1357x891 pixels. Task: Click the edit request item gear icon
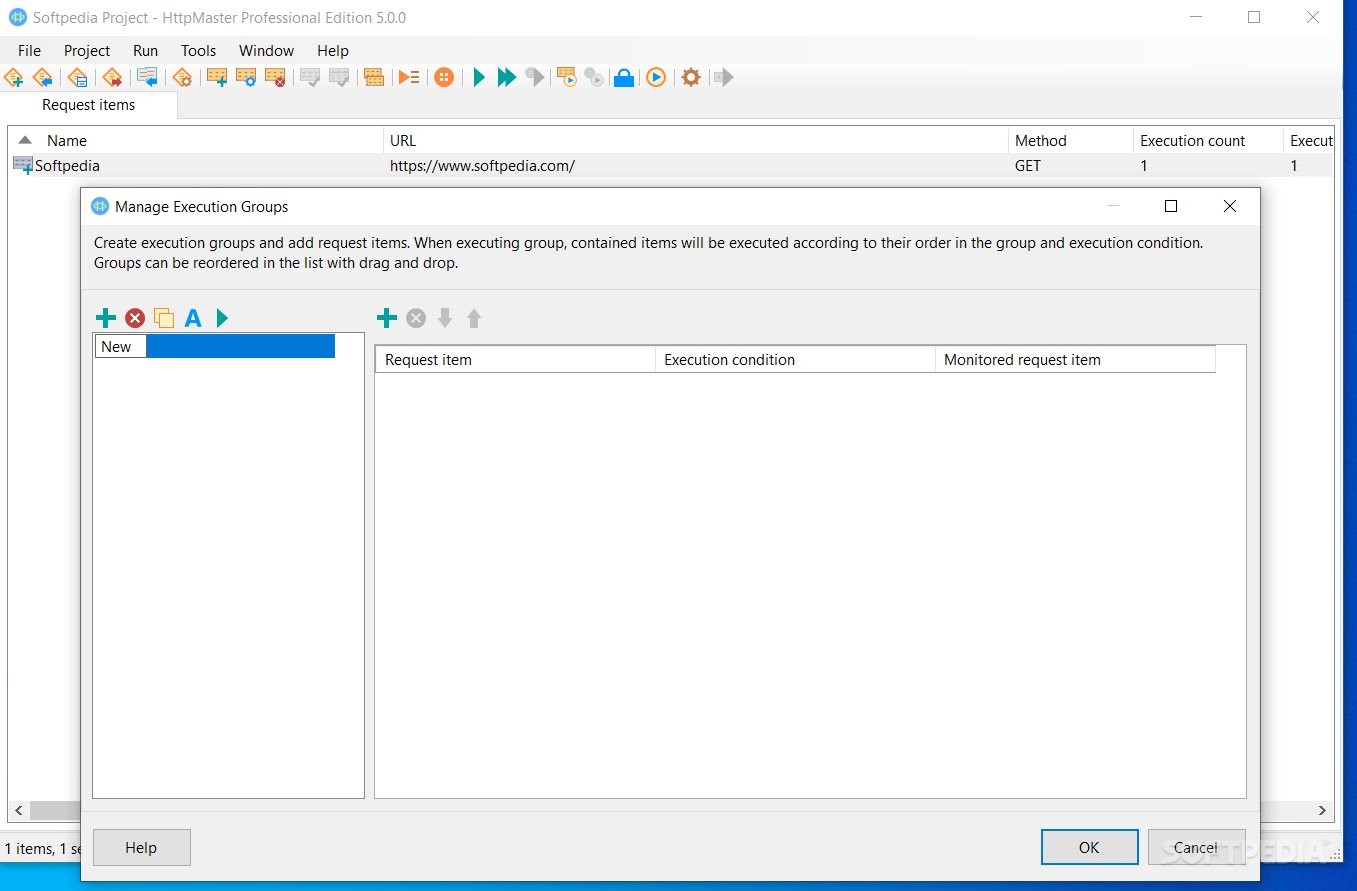[246, 77]
